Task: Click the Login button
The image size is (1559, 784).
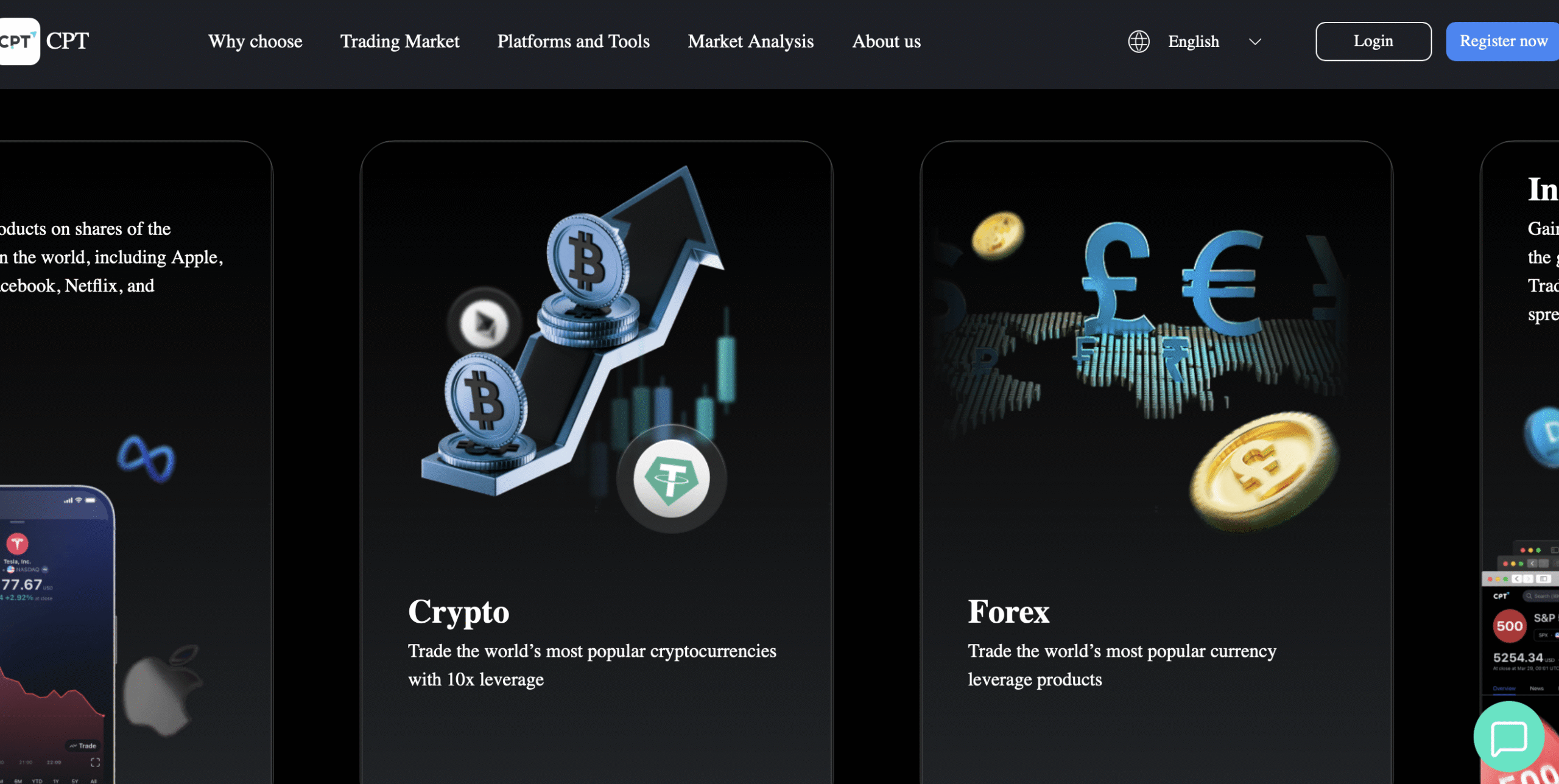Action: pos(1373,41)
